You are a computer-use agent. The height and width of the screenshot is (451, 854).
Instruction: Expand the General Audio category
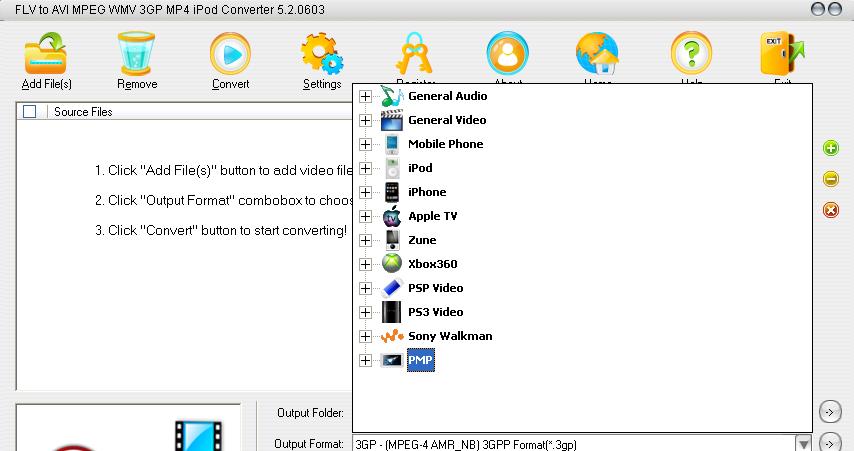point(365,96)
